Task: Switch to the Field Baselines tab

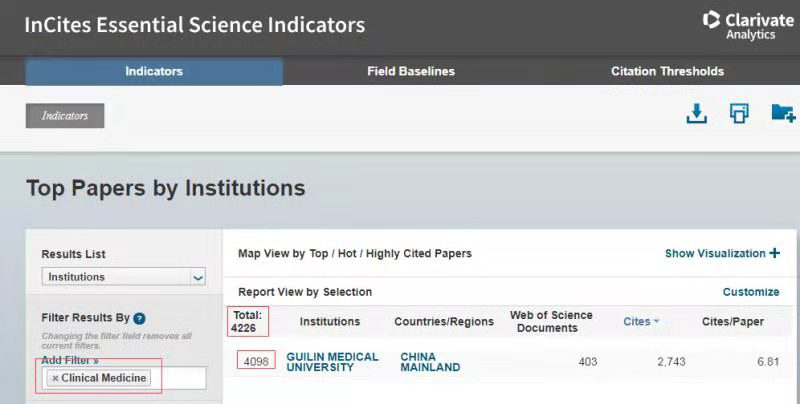Action: click(411, 71)
